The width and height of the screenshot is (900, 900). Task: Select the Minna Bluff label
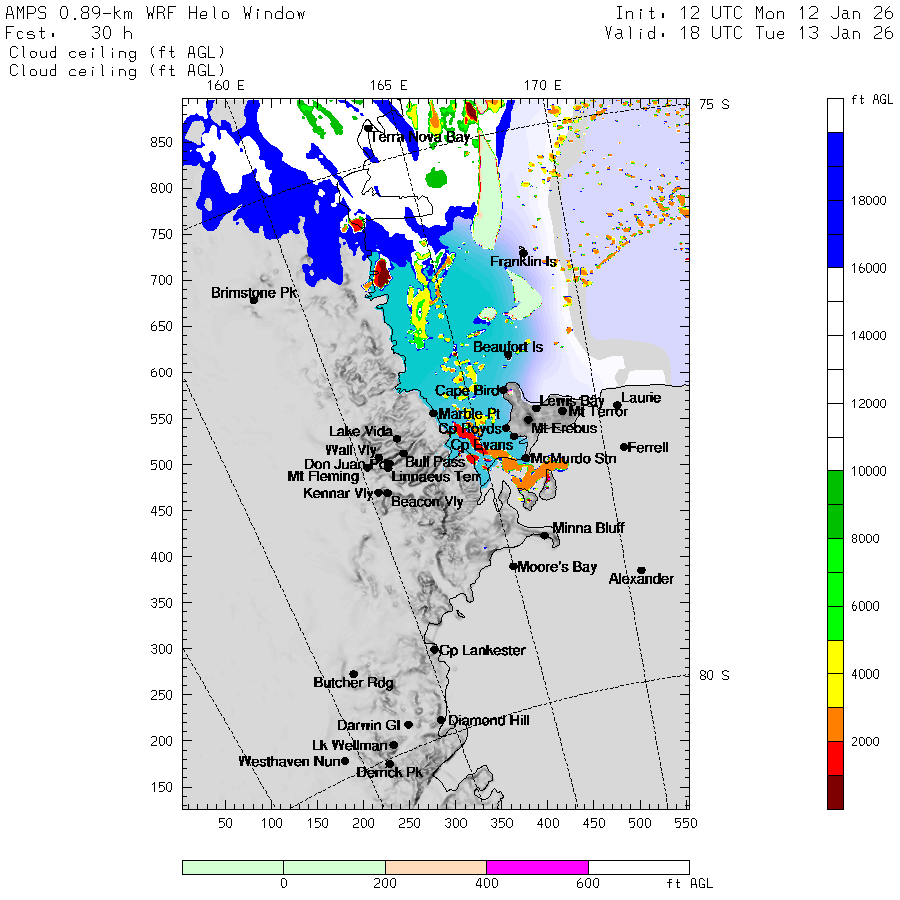pyautogui.click(x=588, y=527)
